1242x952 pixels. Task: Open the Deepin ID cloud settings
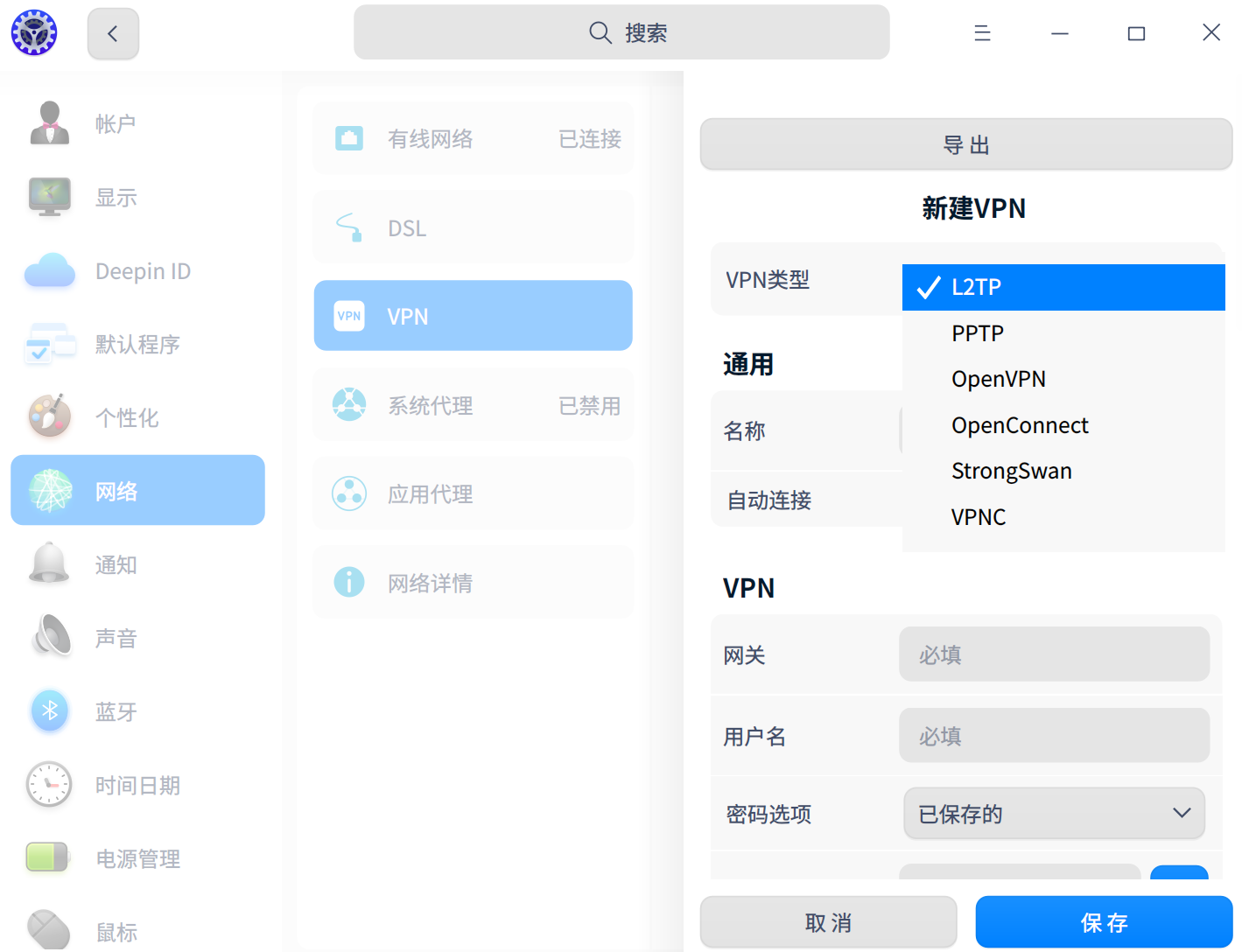point(137,271)
